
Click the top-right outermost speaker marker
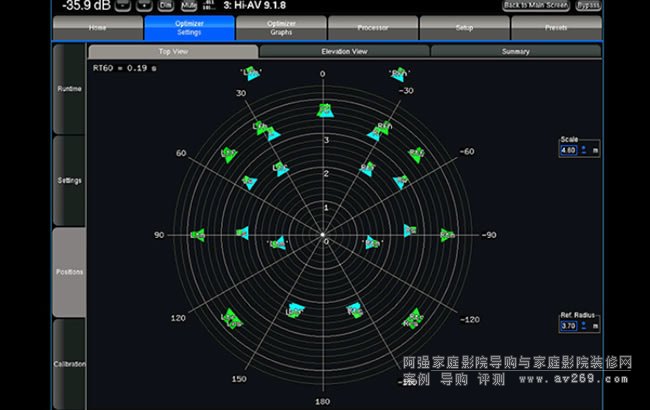point(397,75)
